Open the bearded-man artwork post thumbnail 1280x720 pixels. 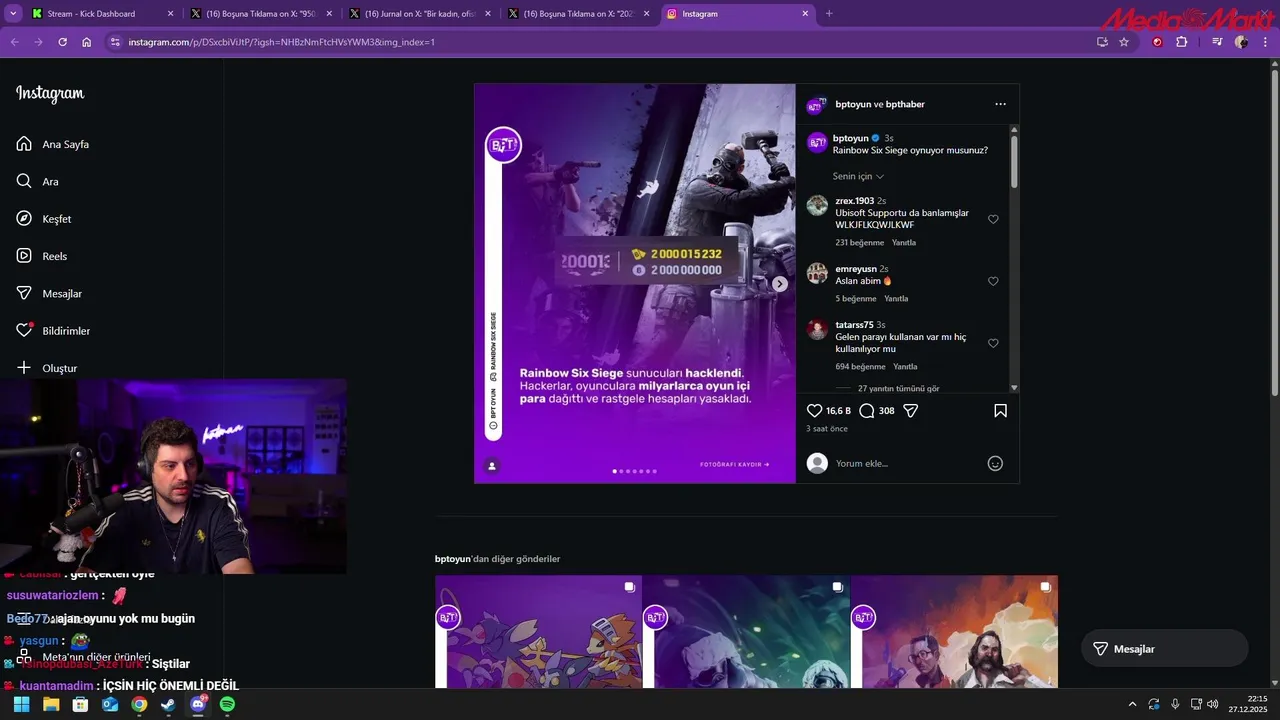click(x=954, y=632)
